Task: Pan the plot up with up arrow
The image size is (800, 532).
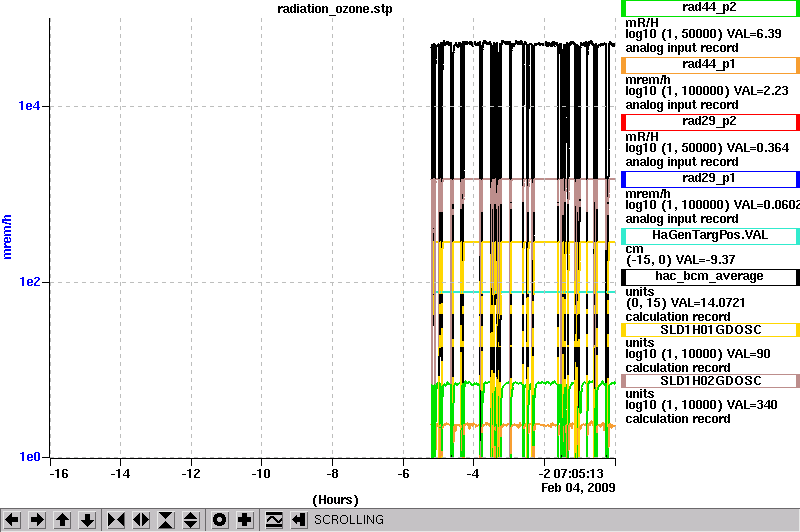Action: (62, 520)
